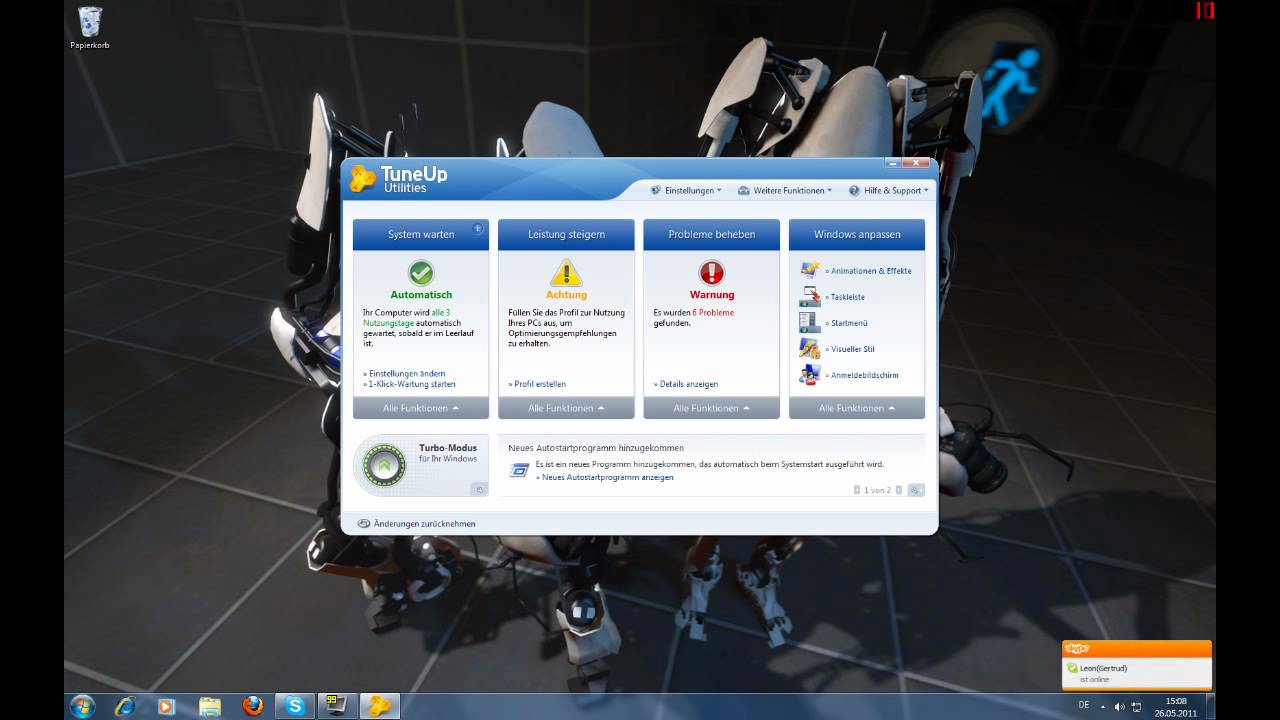Open Windows Explorer folder taskbar icon
Screen dimensions: 1280x720
[x=209, y=706]
